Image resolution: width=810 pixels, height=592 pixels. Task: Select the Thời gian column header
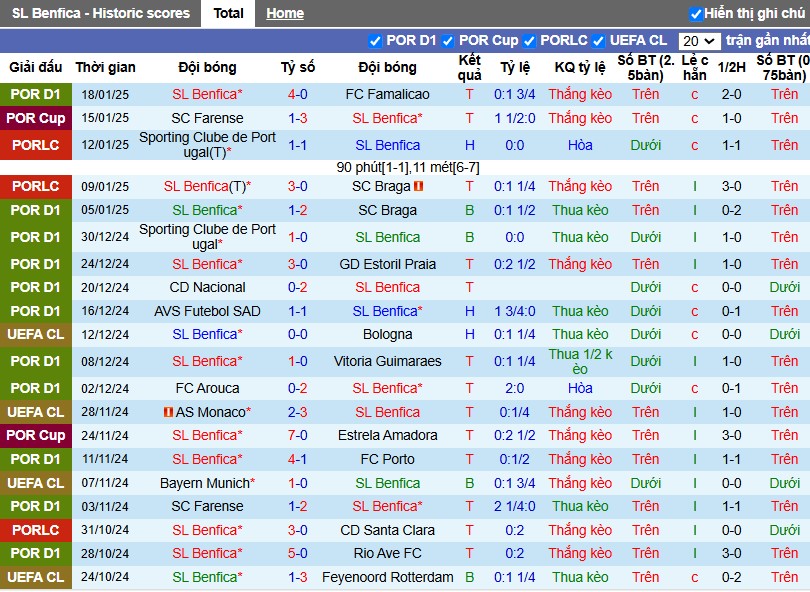(x=105, y=67)
